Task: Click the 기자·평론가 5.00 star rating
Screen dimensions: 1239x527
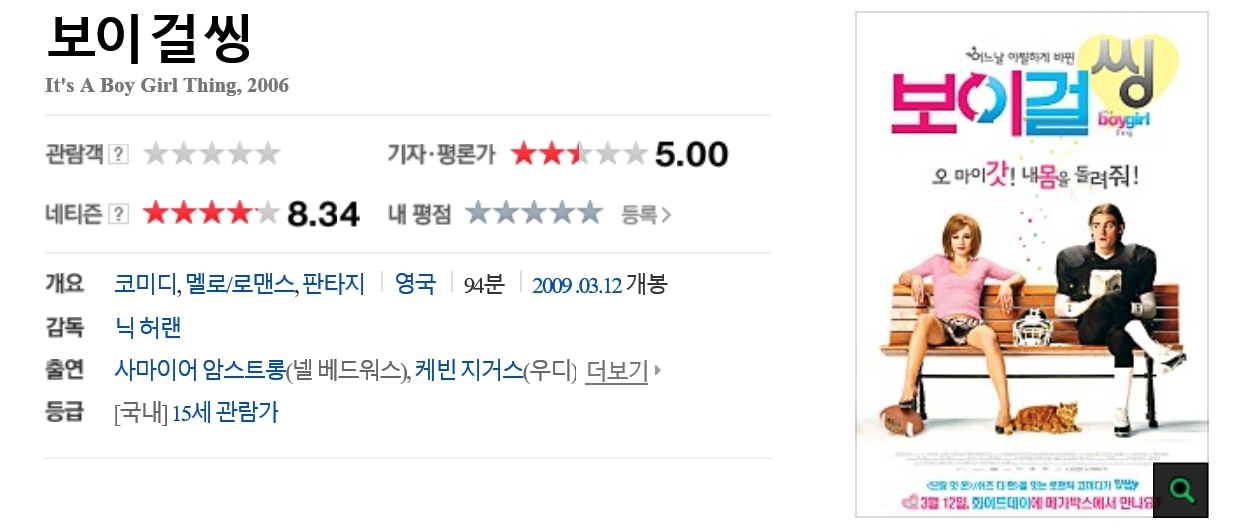Action: pos(578,154)
